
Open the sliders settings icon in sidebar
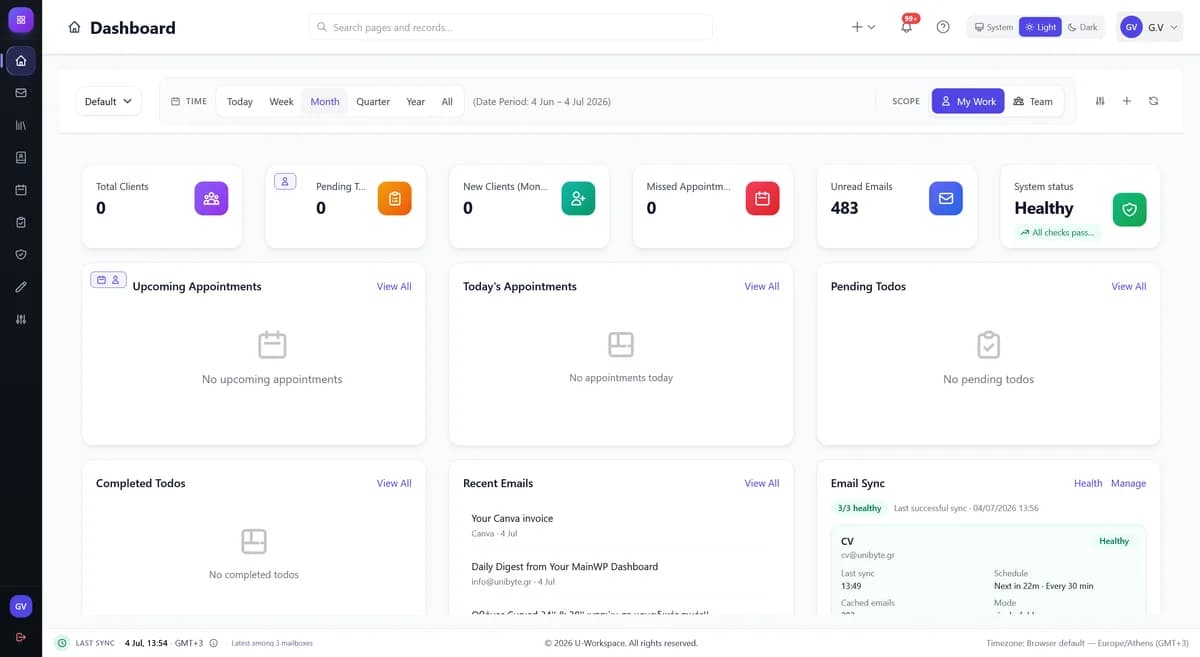tap(21, 319)
